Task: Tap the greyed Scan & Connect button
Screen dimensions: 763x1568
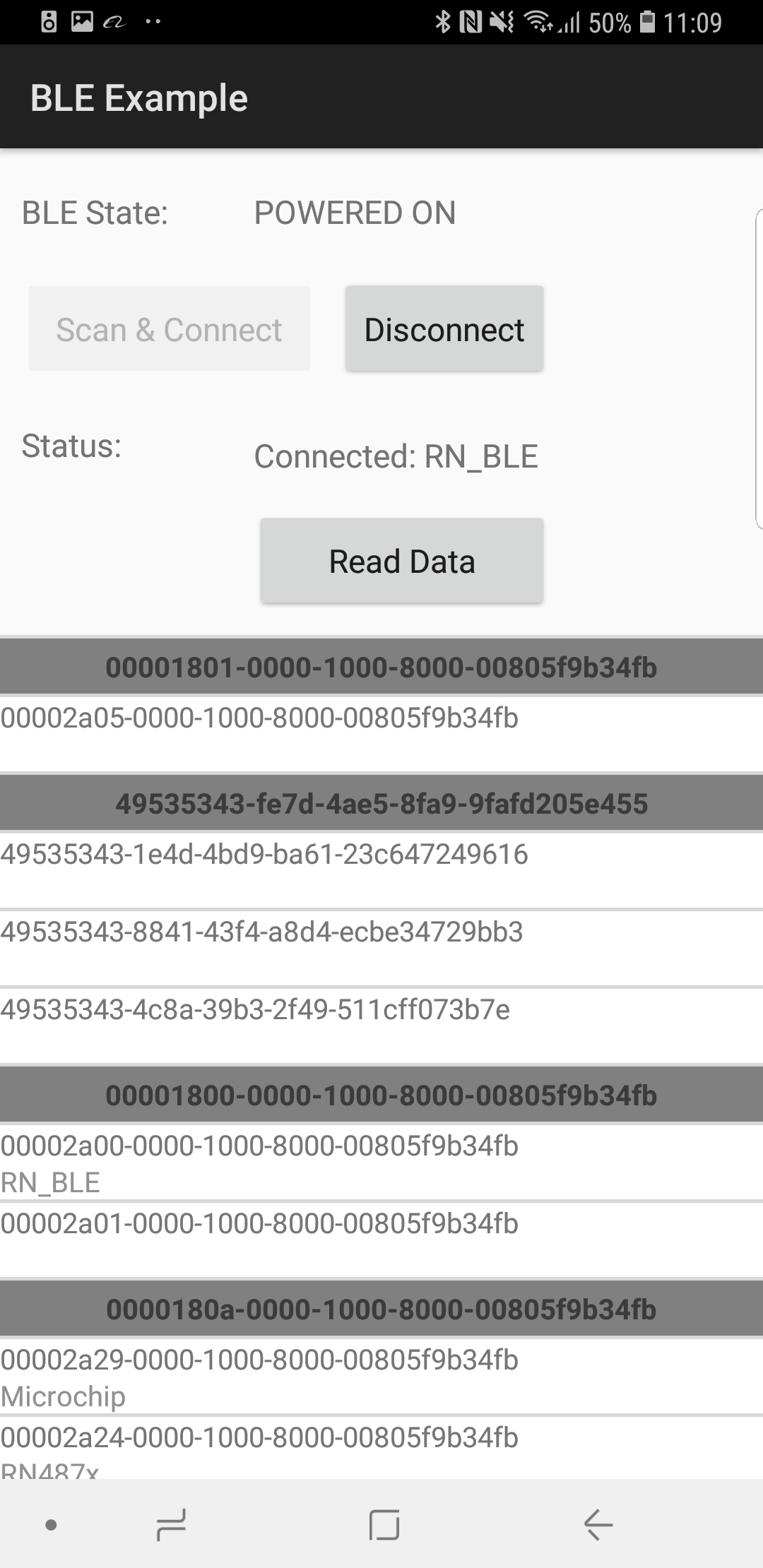Action: (x=169, y=329)
